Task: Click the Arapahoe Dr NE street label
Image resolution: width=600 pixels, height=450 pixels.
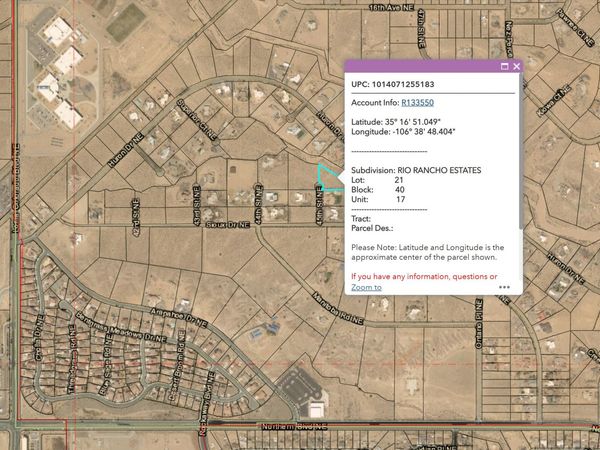Action: (x=178, y=318)
